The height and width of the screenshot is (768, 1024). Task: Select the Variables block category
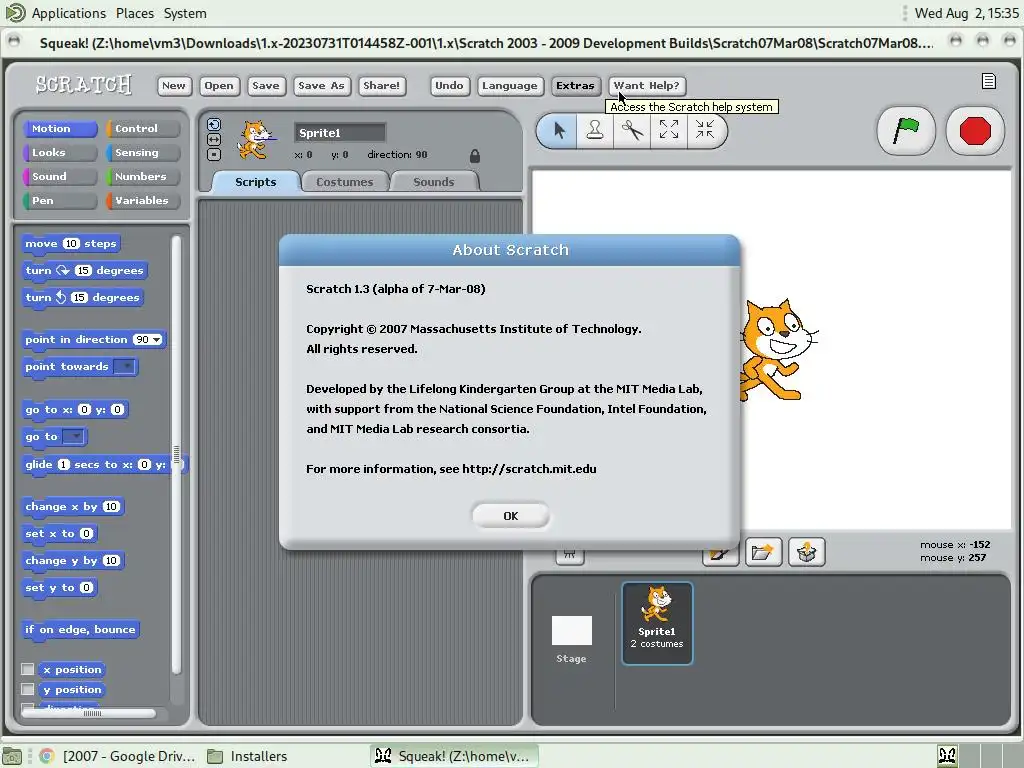143,200
